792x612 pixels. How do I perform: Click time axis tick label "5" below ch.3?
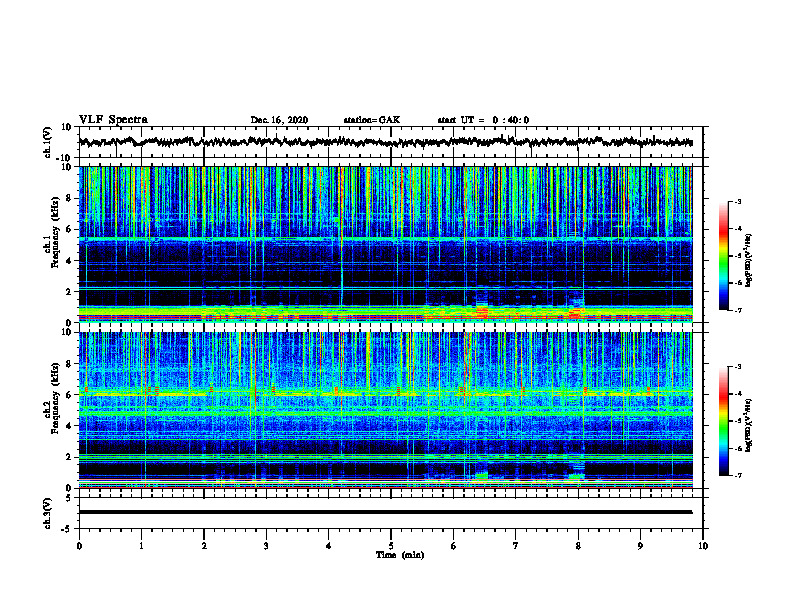coord(391,546)
